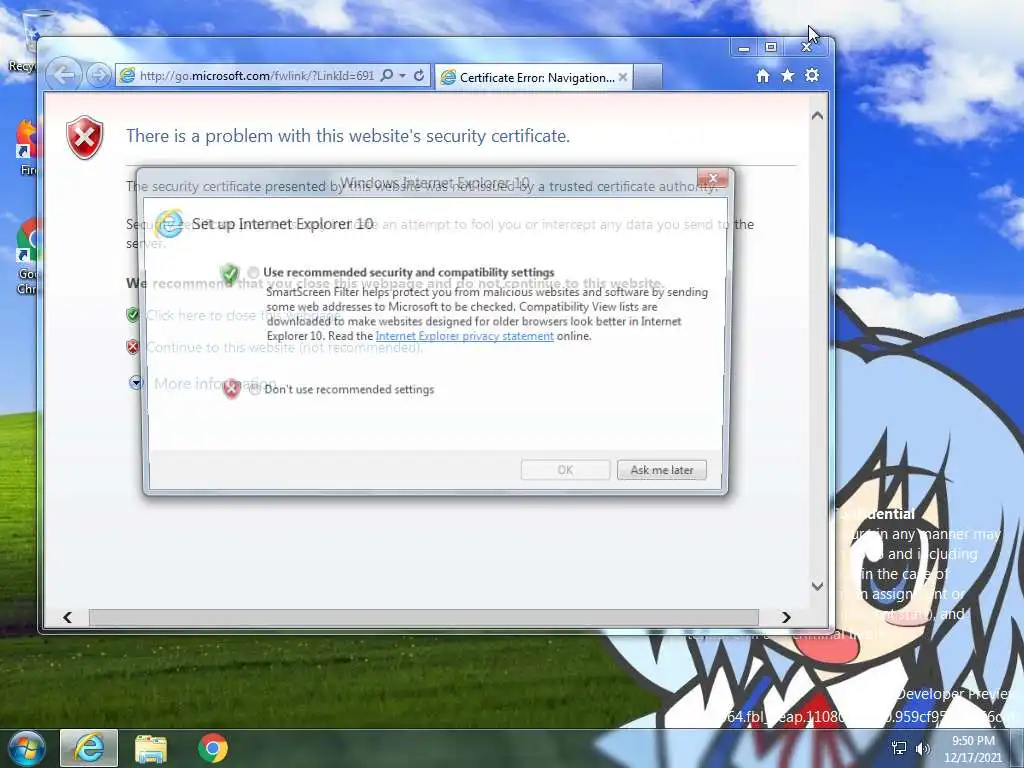This screenshot has width=1024, height=768.
Task: Open Favorites with the star icon
Action: click(788, 76)
